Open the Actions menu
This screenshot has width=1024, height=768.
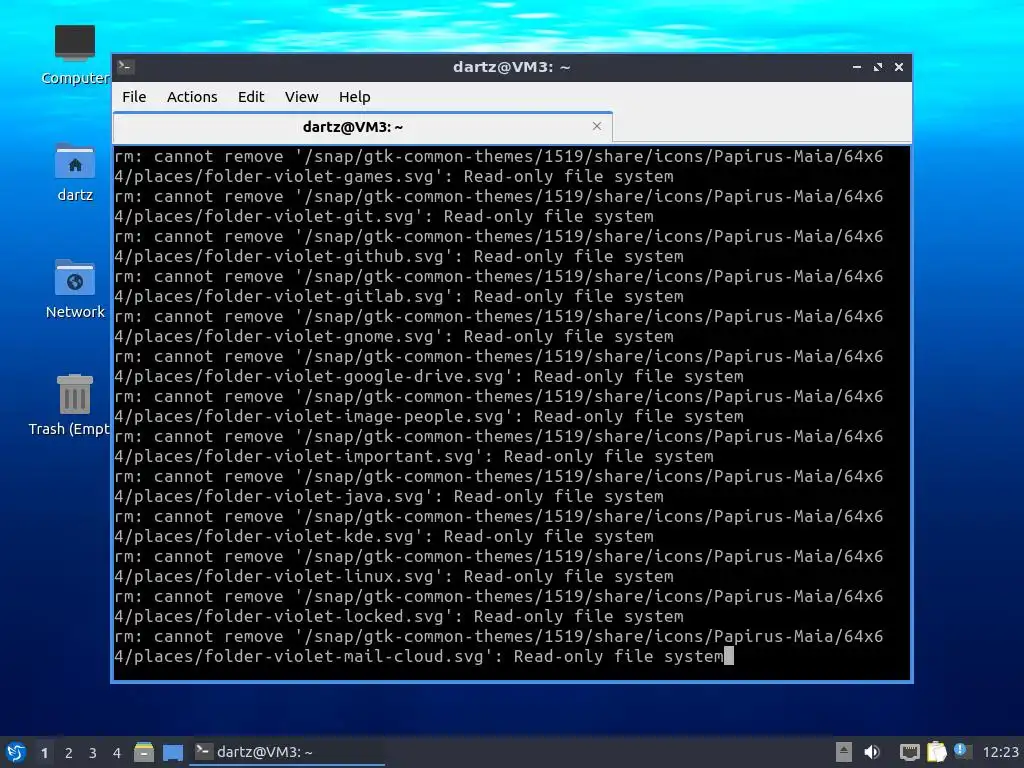click(x=192, y=97)
